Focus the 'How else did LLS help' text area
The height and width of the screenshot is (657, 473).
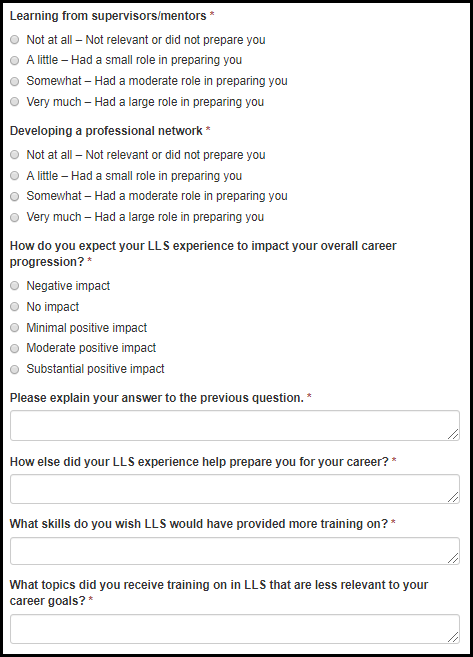click(235, 489)
